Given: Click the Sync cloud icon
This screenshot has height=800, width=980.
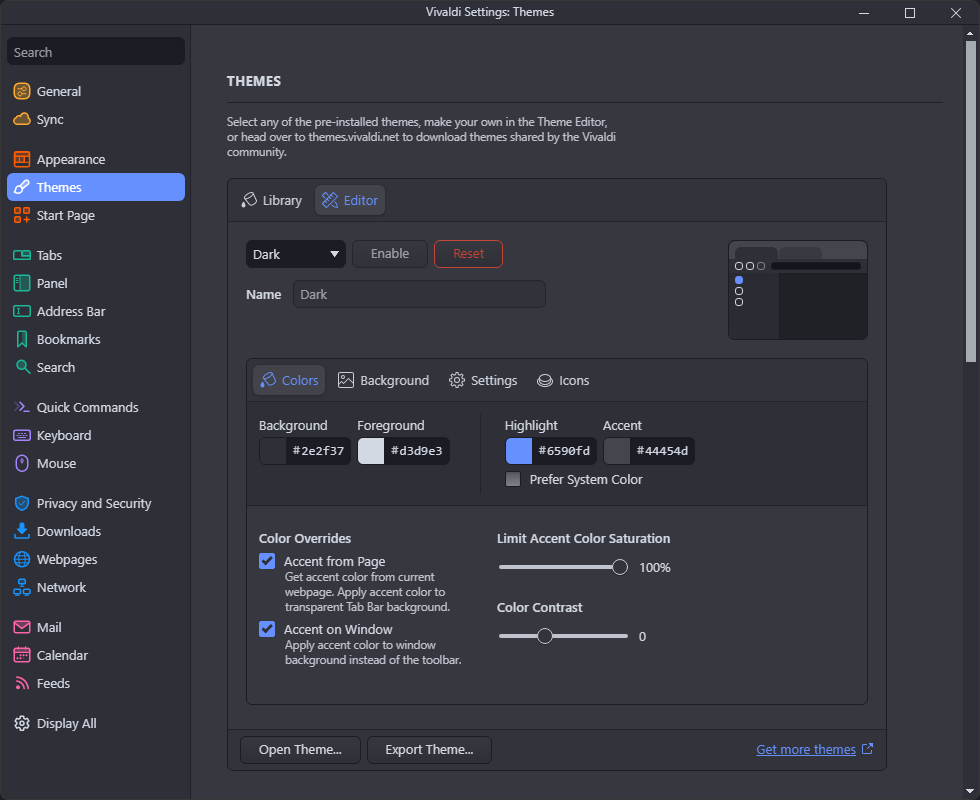Looking at the screenshot, I should coord(22,119).
